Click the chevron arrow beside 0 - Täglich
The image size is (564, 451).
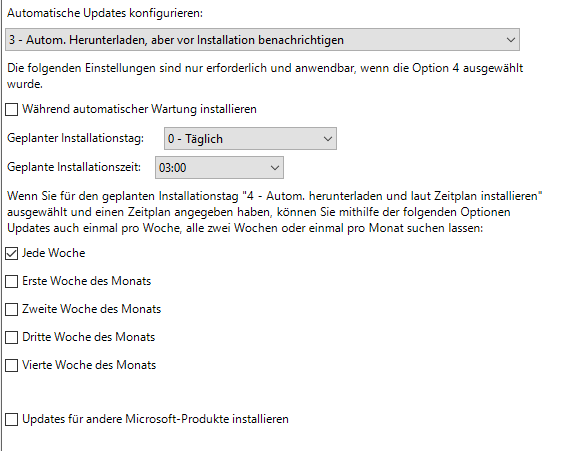pos(327,139)
